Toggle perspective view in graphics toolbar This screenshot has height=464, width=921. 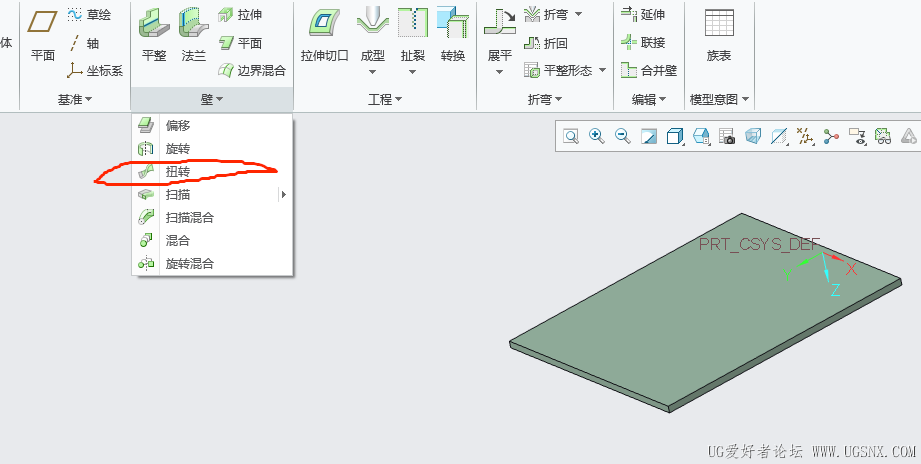(753, 137)
